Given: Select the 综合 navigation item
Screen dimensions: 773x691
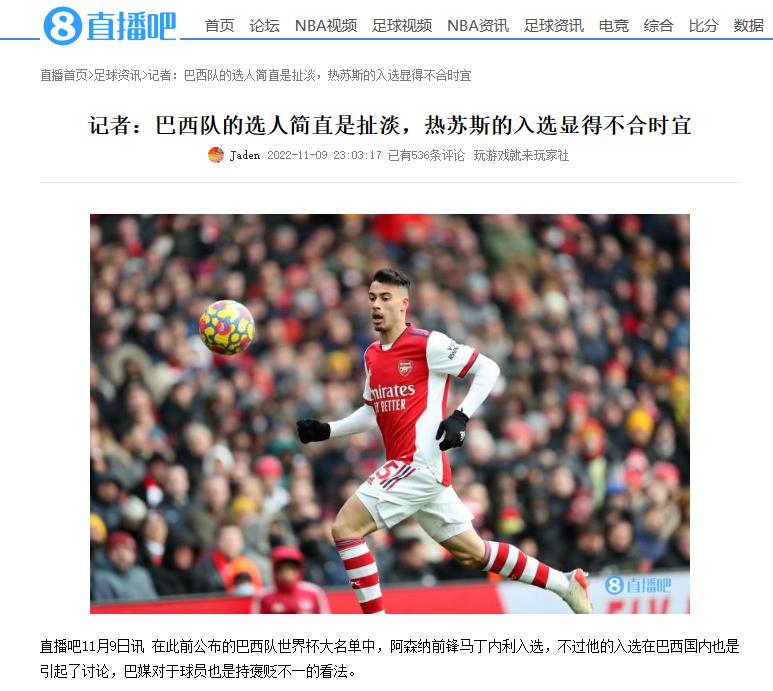Looking at the screenshot, I should click(x=659, y=26).
